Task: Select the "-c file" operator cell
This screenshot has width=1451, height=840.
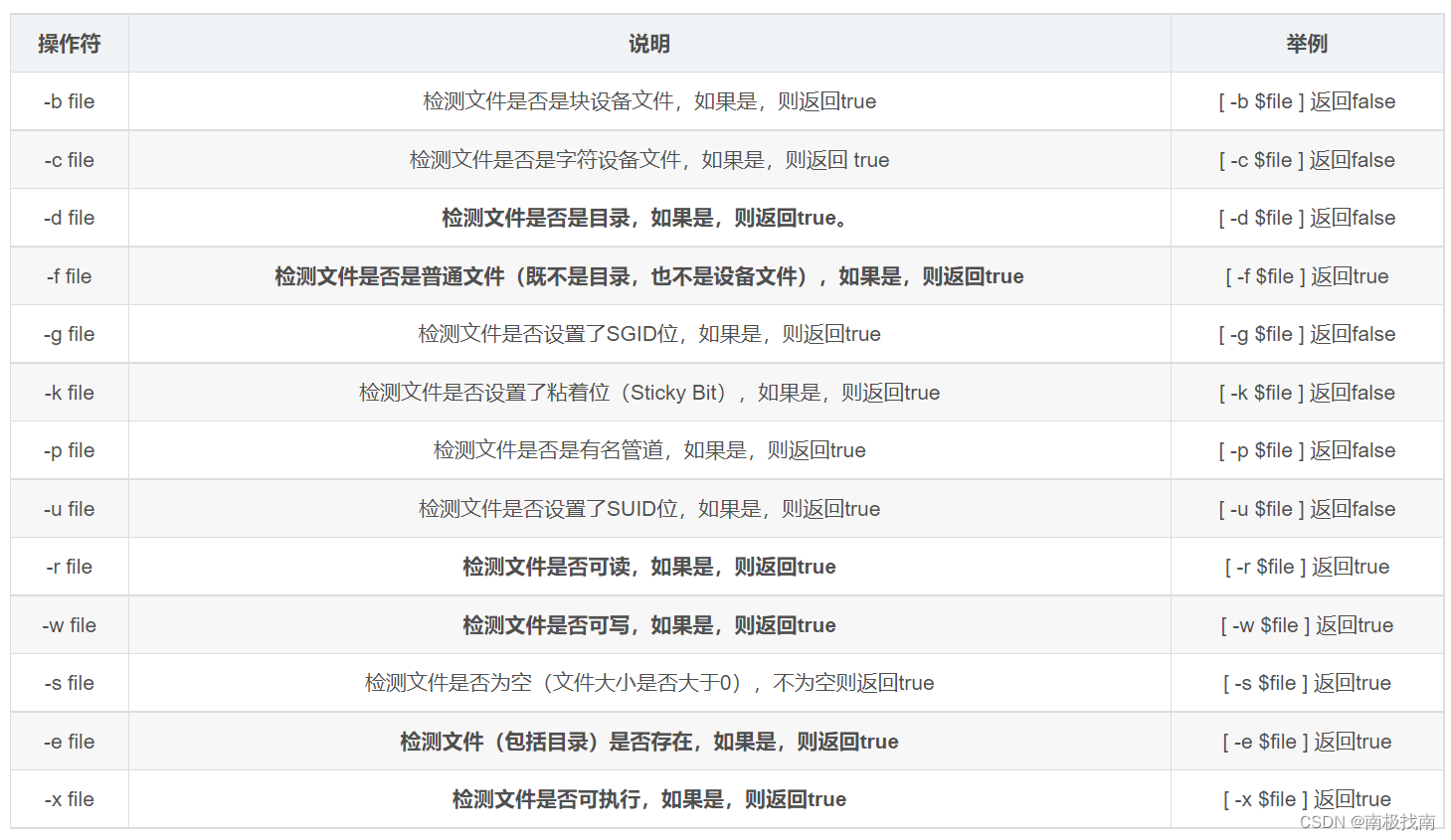Action: (x=70, y=160)
